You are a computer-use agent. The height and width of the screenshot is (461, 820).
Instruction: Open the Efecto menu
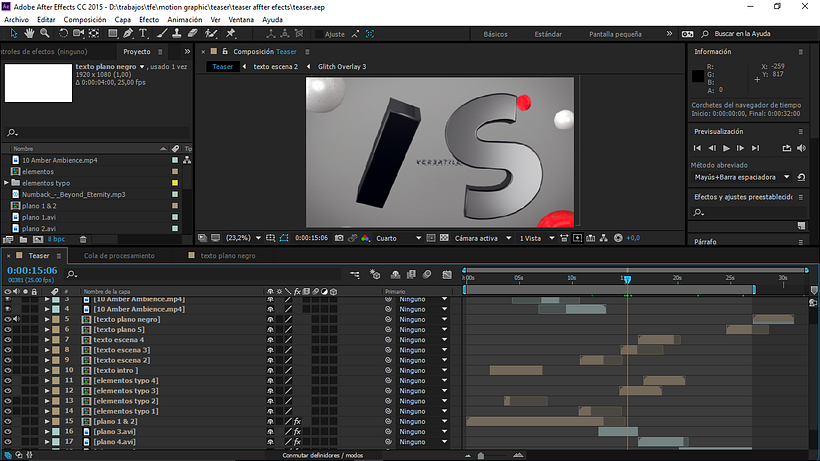click(148, 19)
